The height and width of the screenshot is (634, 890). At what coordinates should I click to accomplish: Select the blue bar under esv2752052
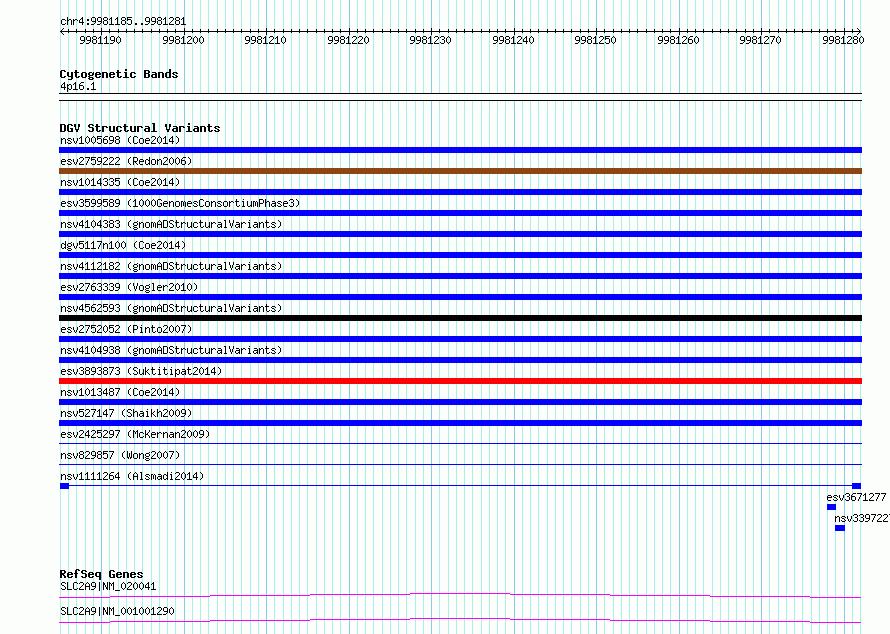coord(460,339)
